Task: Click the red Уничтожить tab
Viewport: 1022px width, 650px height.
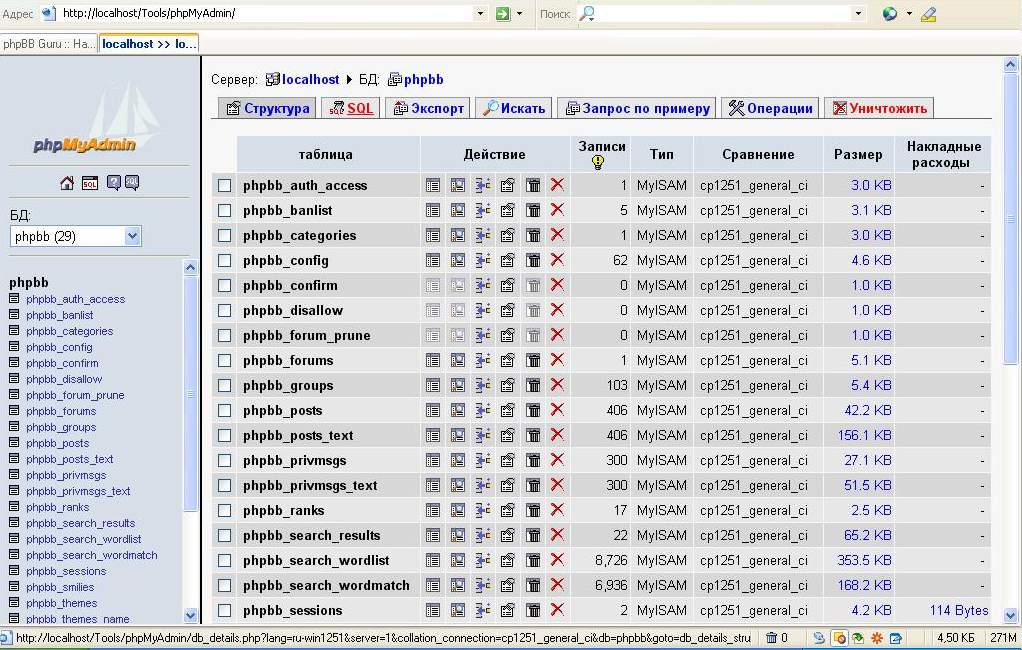Action: 879,108
